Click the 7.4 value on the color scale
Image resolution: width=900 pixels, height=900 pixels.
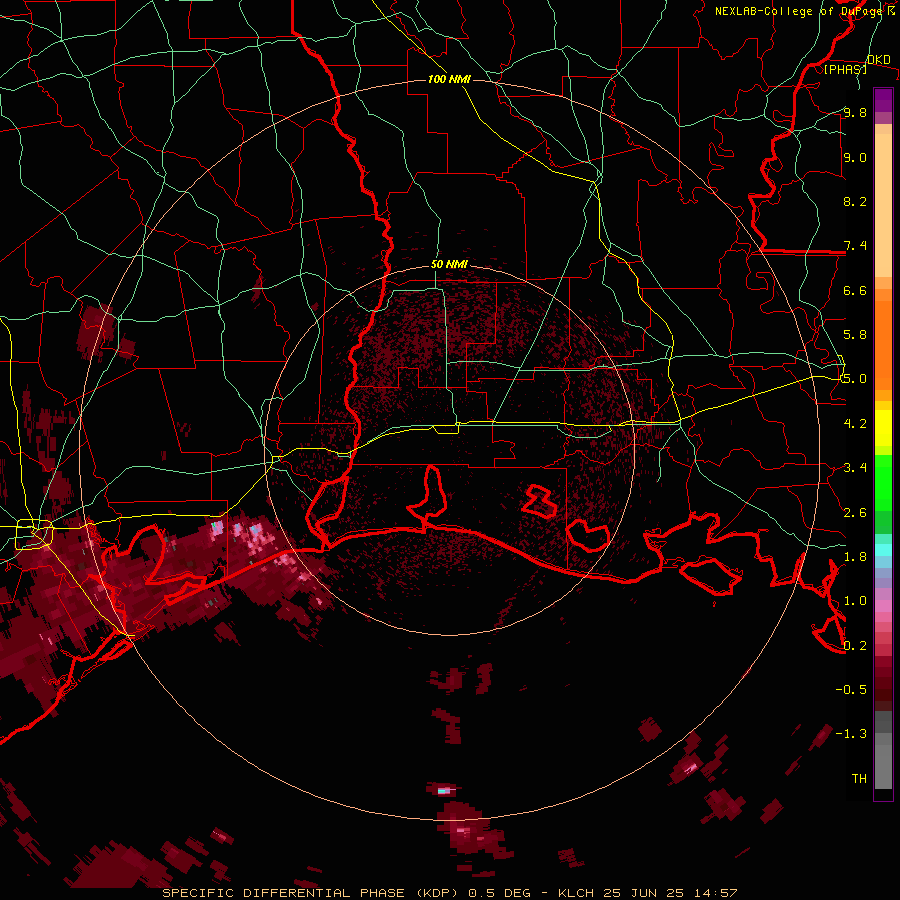pyautogui.click(x=855, y=246)
